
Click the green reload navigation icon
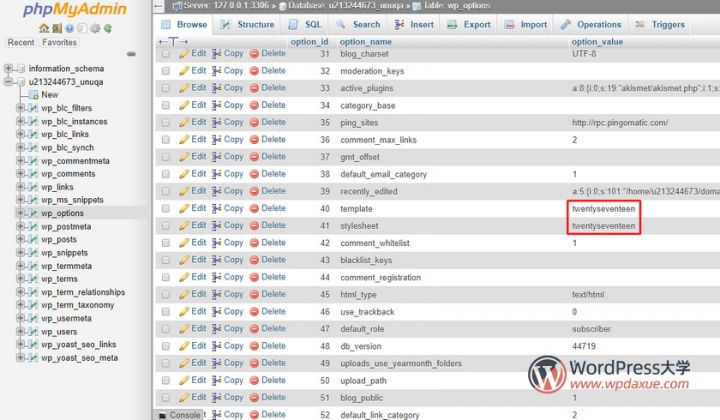click(108, 28)
